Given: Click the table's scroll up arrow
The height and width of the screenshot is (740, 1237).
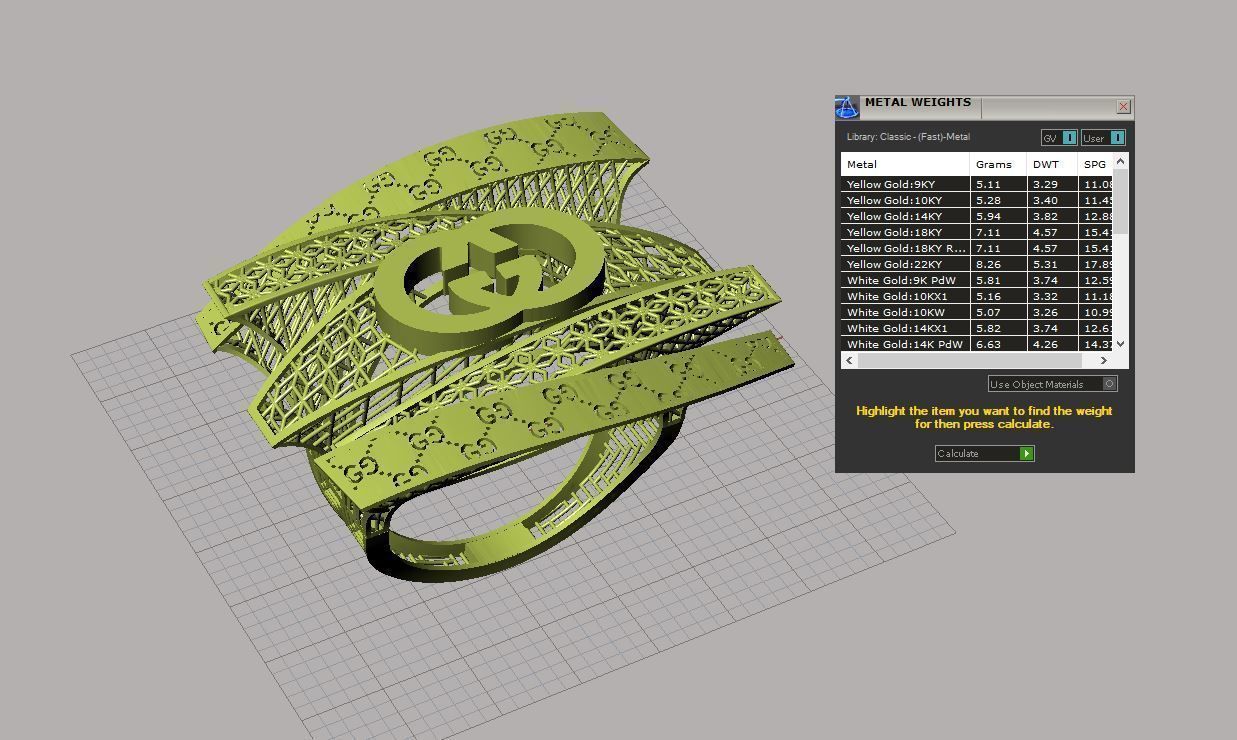Looking at the screenshot, I should (x=1120, y=161).
